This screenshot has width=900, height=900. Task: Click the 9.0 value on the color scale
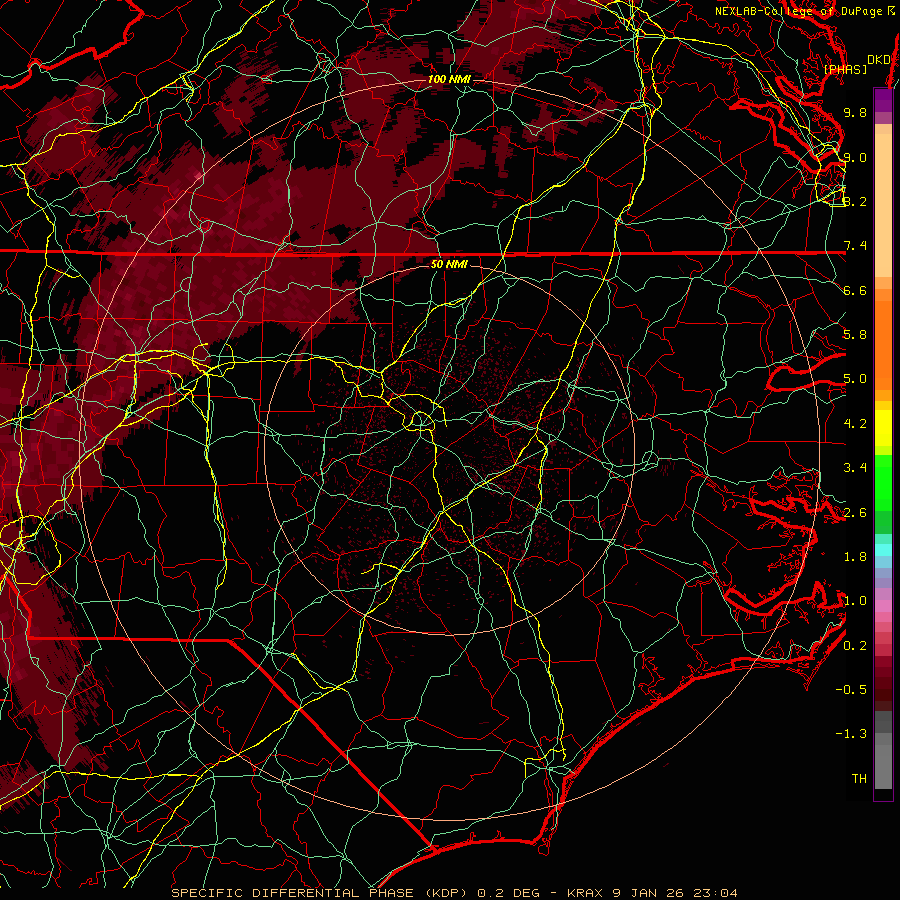click(855, 157)
